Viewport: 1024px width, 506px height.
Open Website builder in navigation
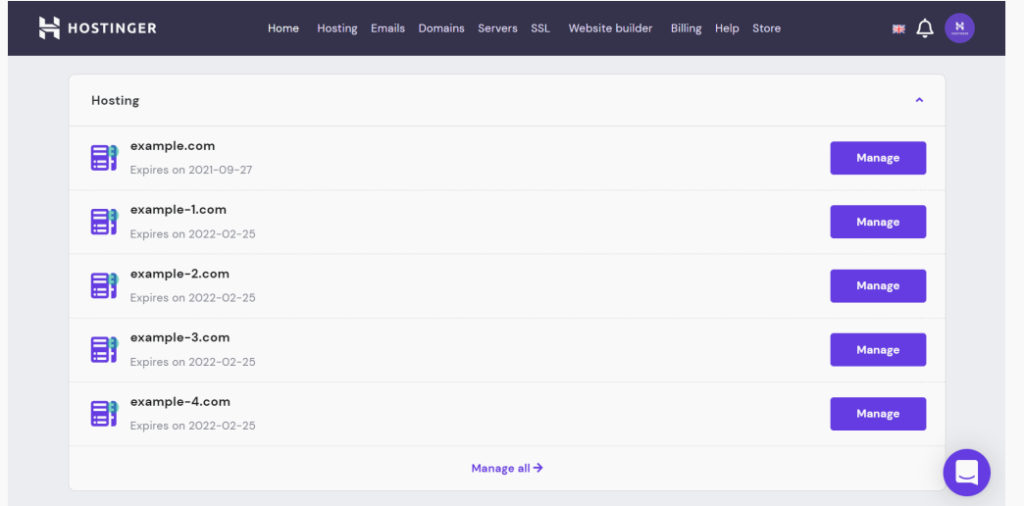[610, 28]
